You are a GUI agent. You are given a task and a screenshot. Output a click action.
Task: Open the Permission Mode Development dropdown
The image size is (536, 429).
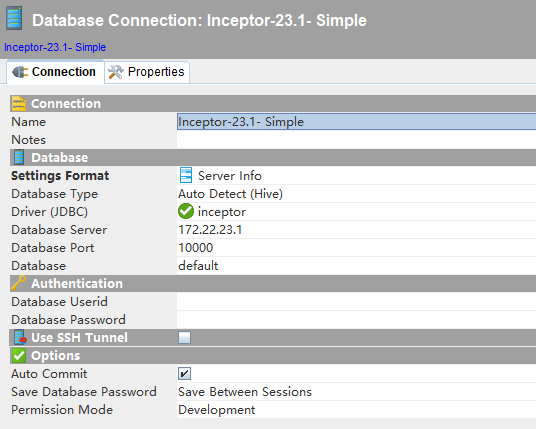(x=356, y=410)
